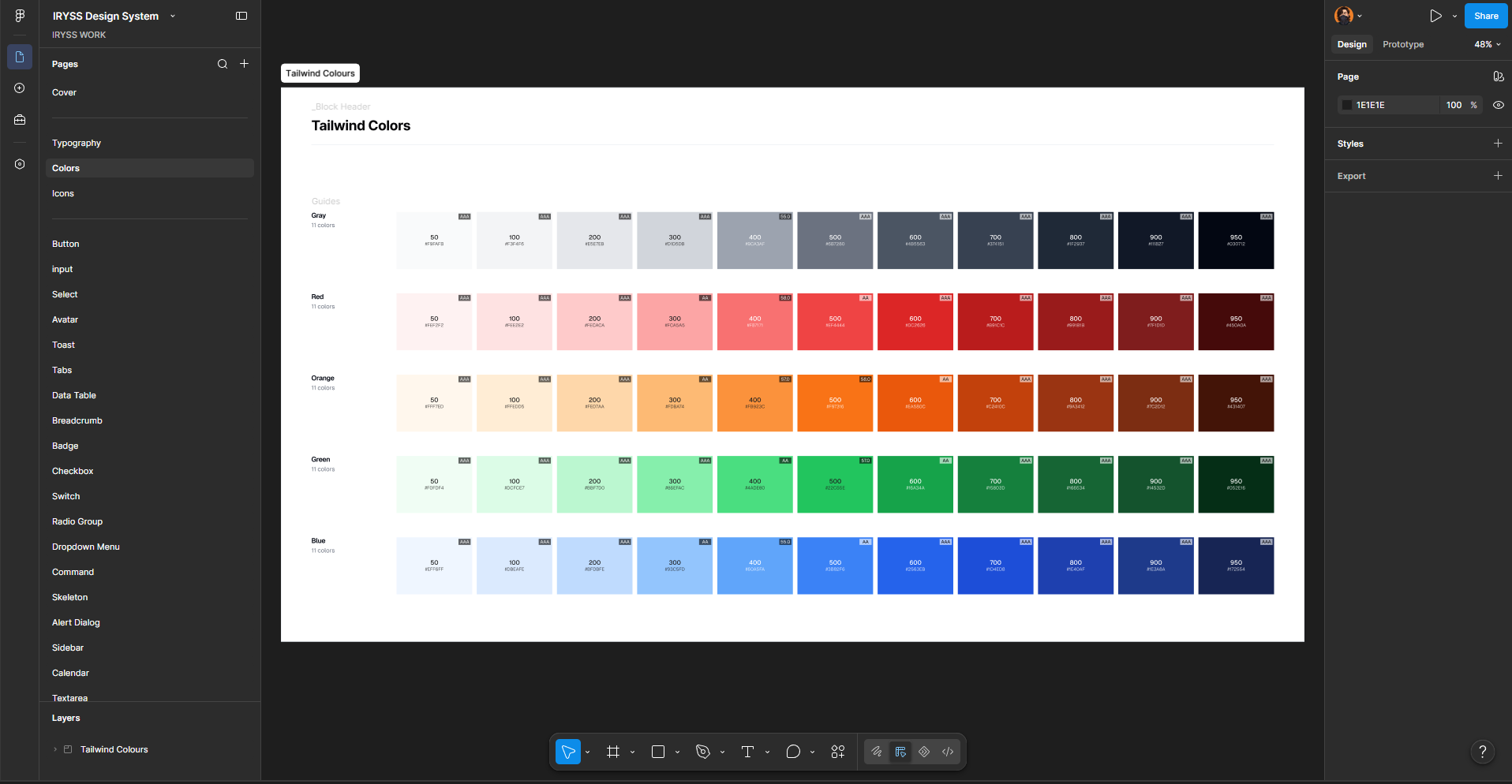Viewport: 1512px width, 784px height.
Task: Switch to Design mode icon in toolbar
Action: 900,752
